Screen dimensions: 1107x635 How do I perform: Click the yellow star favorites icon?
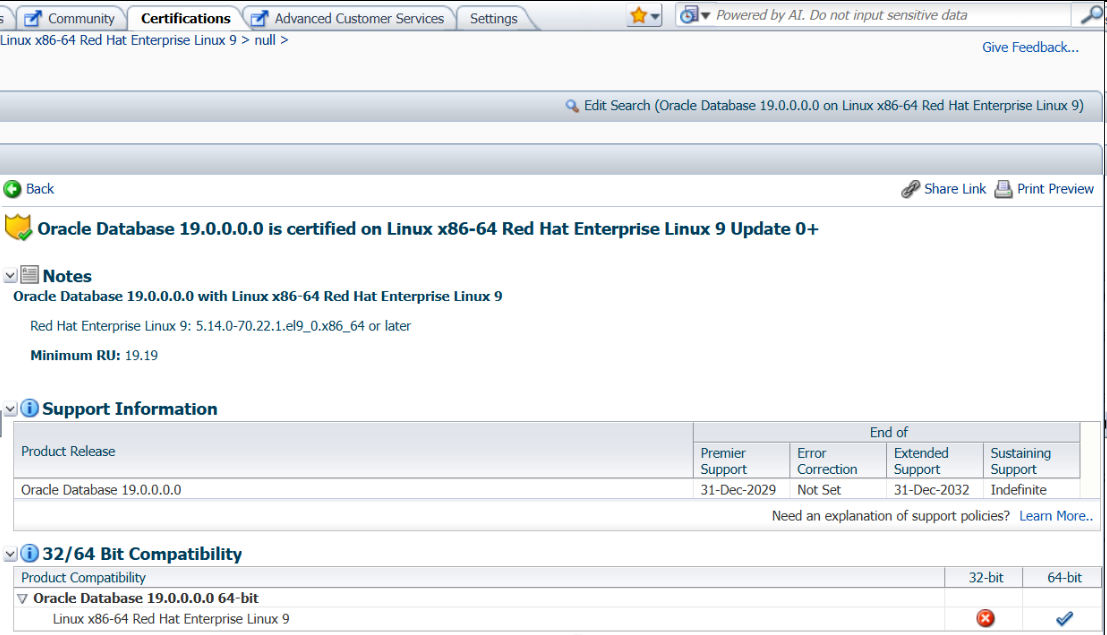tap(638, 15)
